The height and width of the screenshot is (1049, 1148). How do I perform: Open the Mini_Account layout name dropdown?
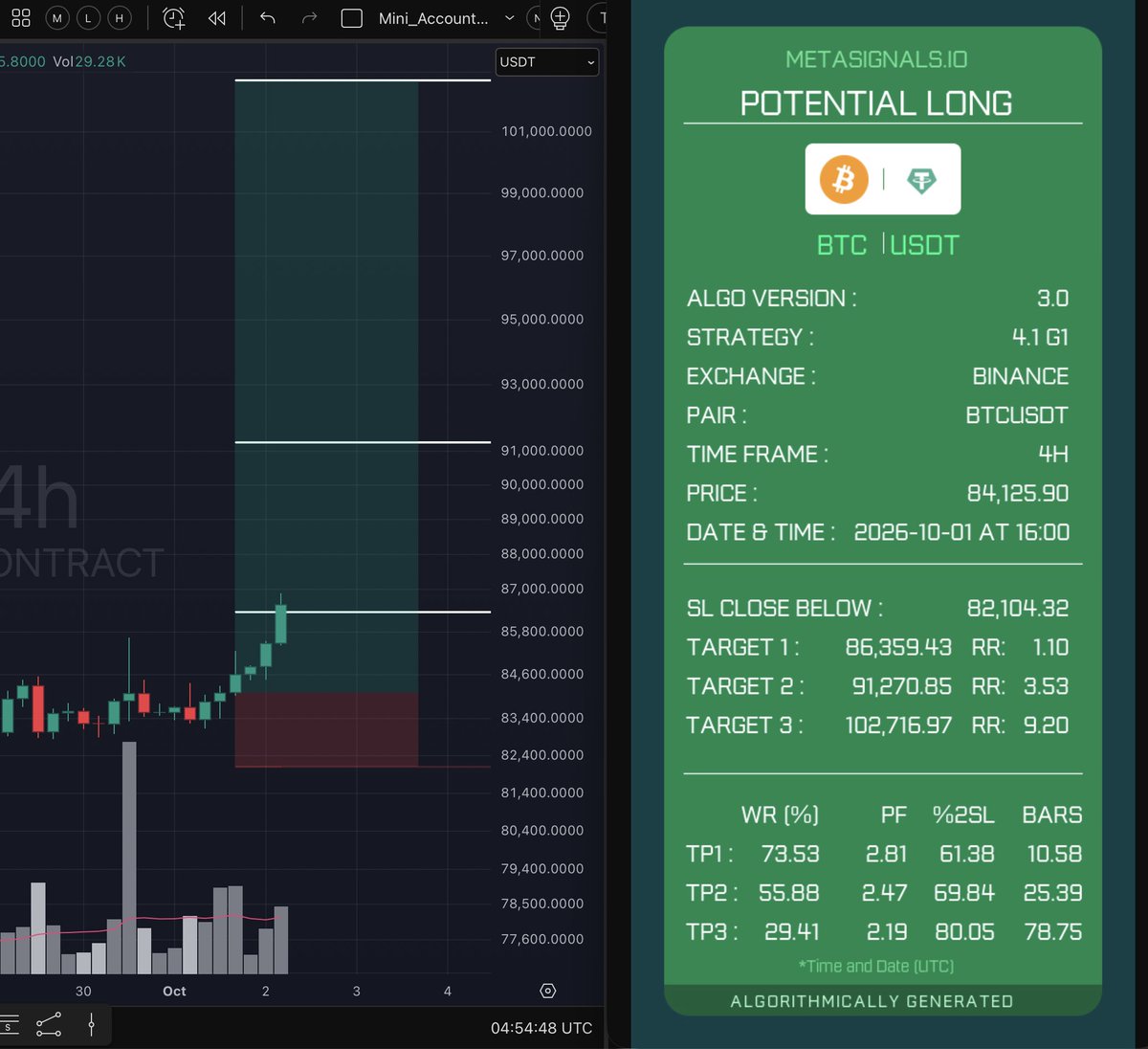pyautogui.click(x=433, y=18)
